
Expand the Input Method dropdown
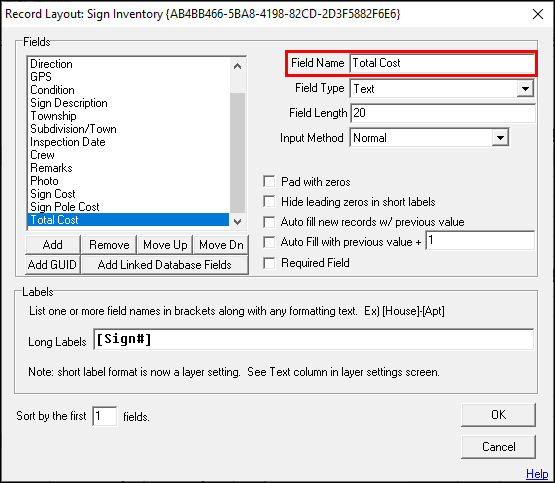(x=500, y=137)
